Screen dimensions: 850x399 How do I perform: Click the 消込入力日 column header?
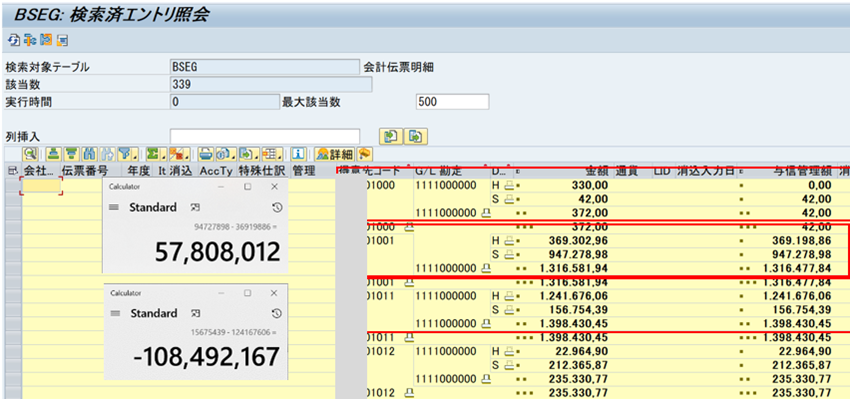(705, 171)
